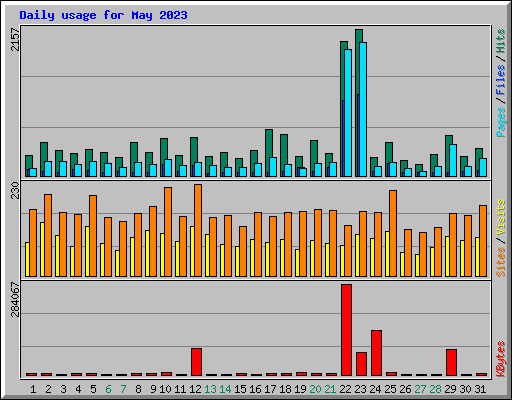Click the 2157 hits axis value

(x=15, y=40)
